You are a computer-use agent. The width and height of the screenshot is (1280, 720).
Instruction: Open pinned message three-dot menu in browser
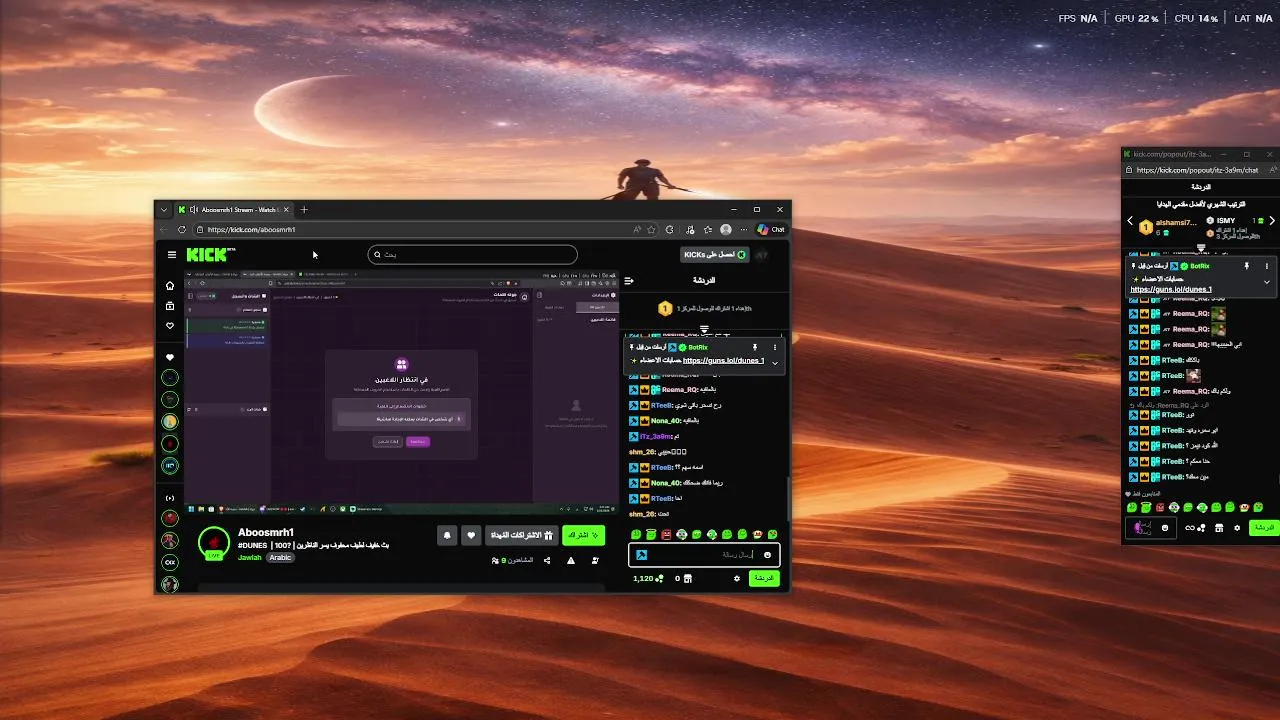click(x=775, y=347)
